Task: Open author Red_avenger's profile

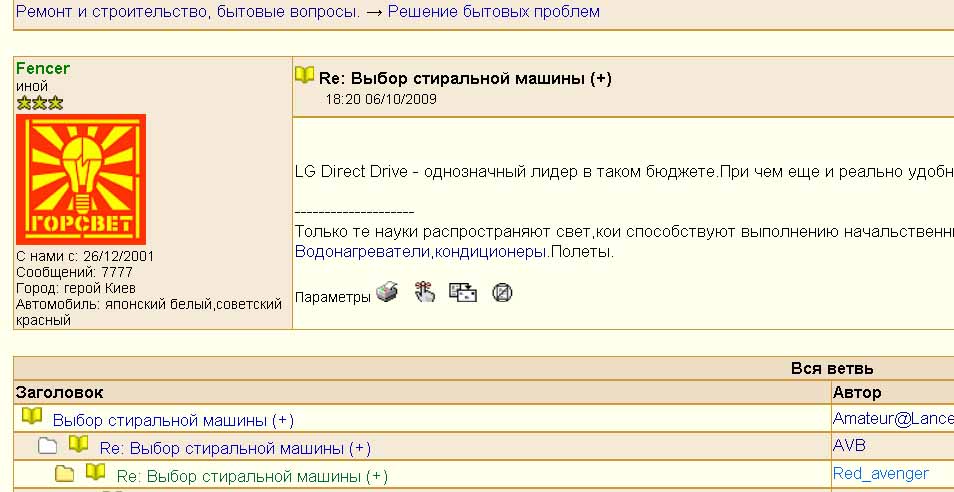Action: pyautogui.click(x=880, y=473)
